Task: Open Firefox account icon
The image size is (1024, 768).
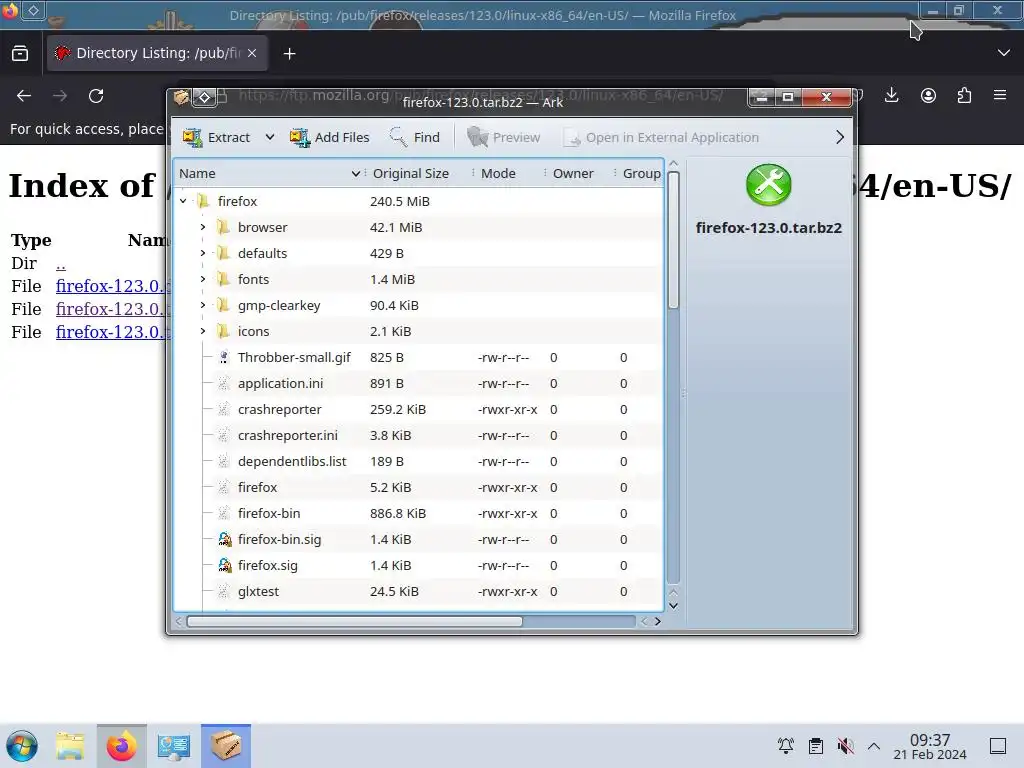Action: pos(928,96)
